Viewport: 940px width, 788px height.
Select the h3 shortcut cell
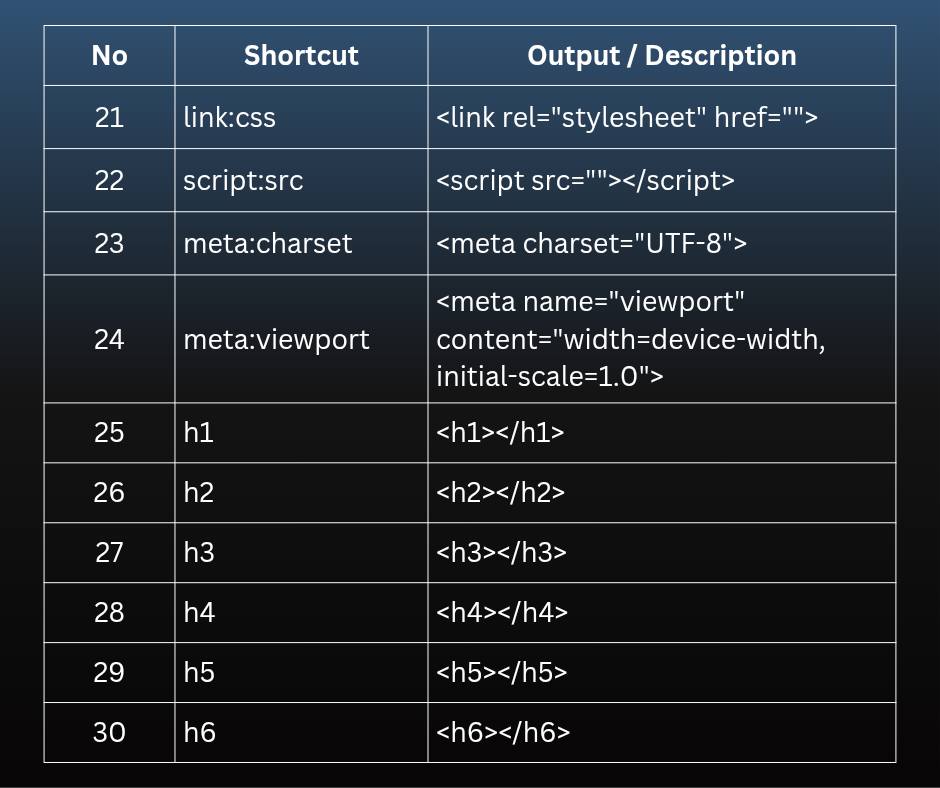[x=301, y=552]
